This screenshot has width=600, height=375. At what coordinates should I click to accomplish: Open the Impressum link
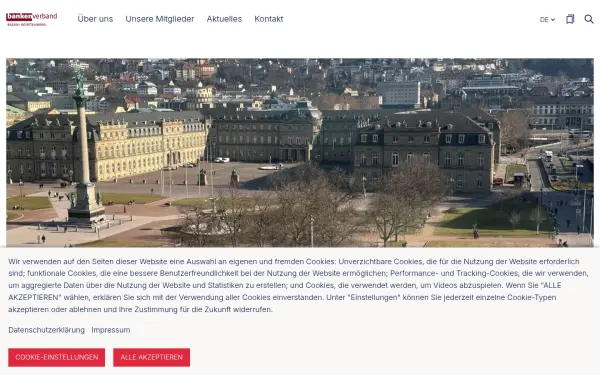(111, 330)
